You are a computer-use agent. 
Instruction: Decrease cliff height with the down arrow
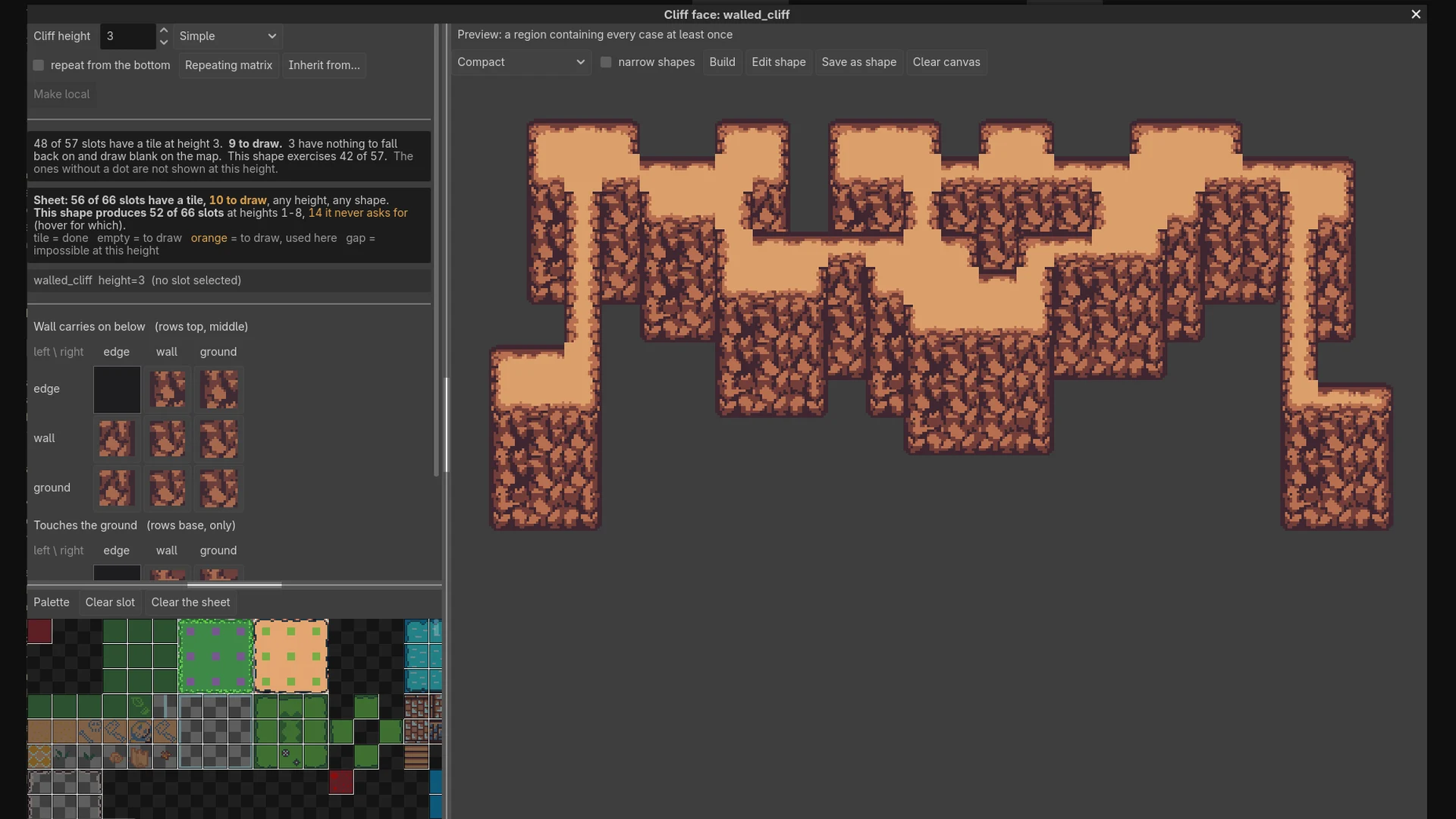click(x=163, y=42)
